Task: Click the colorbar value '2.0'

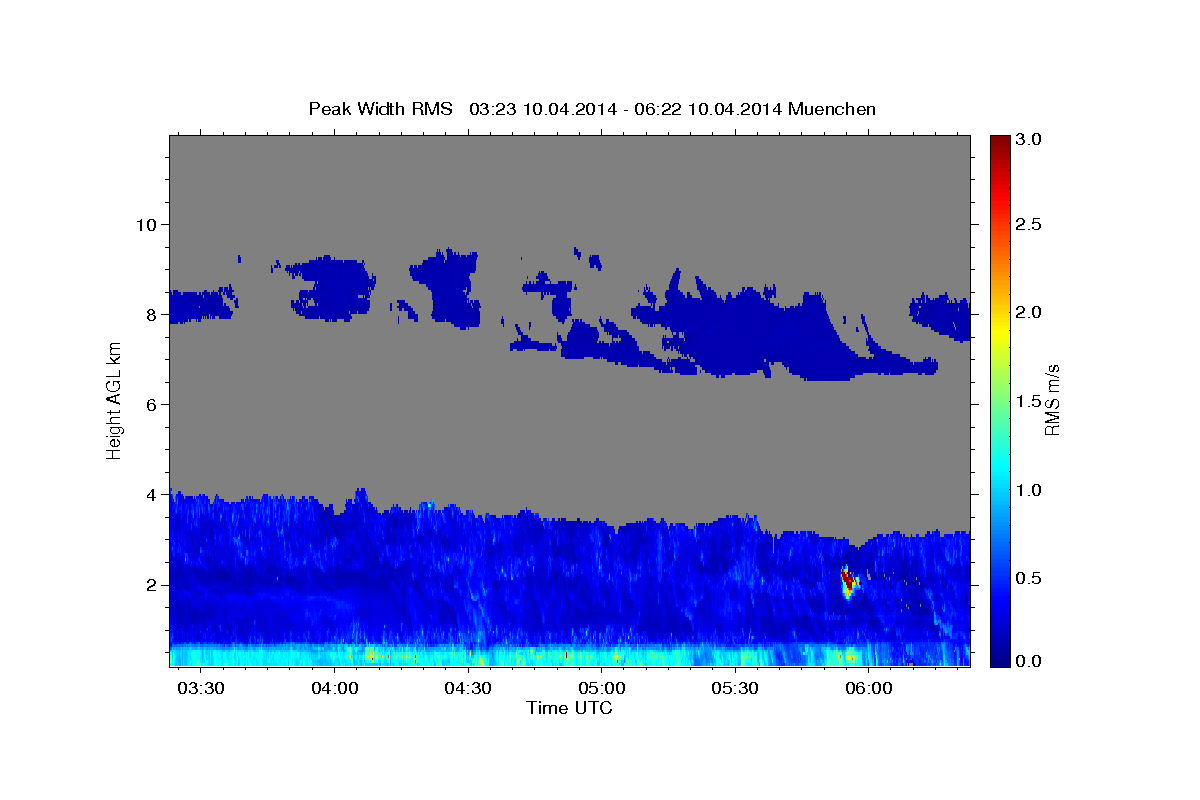Action: [x=1029, y=312]
